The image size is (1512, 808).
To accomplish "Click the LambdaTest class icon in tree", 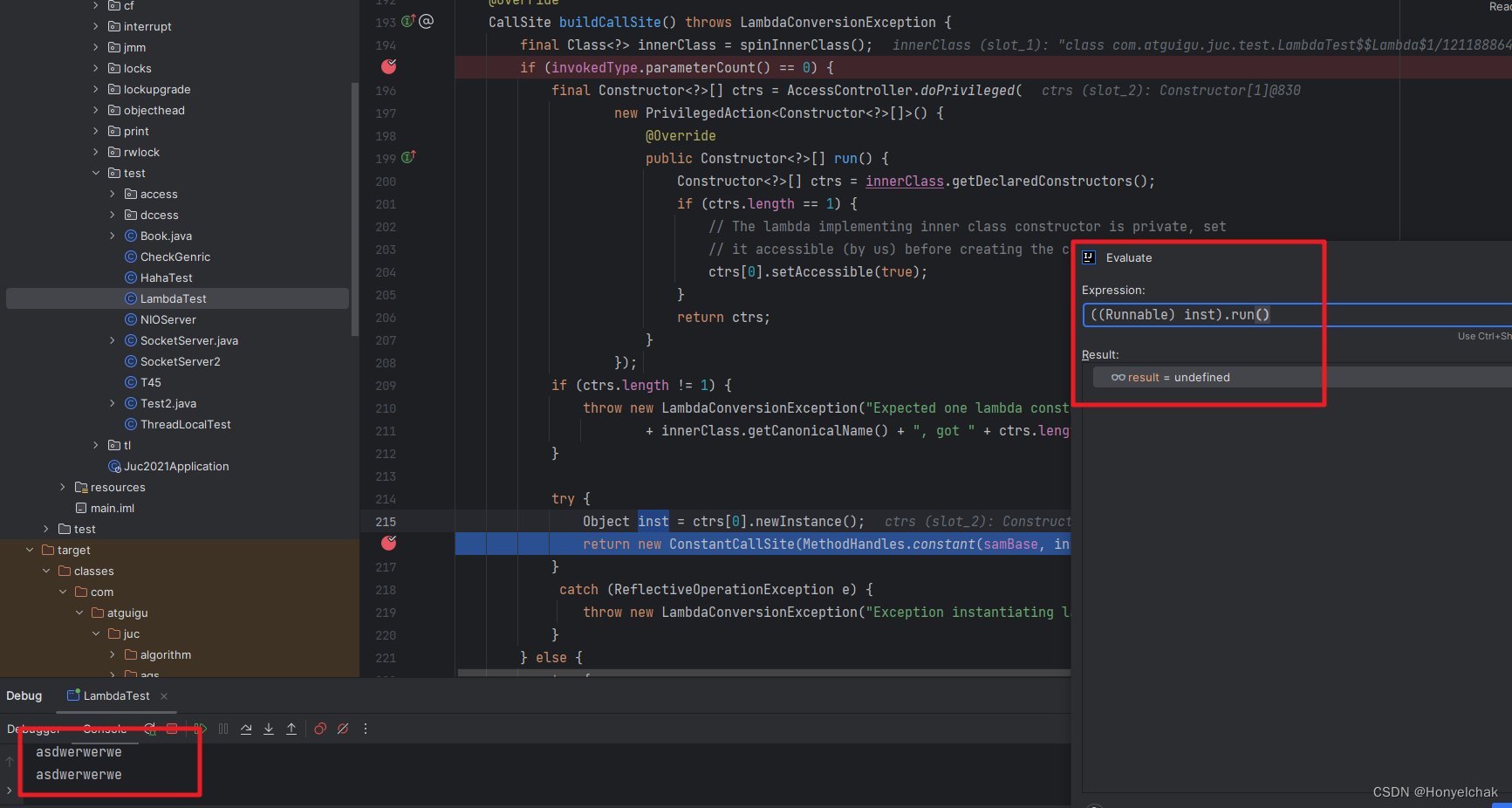I will coord(131,298).
